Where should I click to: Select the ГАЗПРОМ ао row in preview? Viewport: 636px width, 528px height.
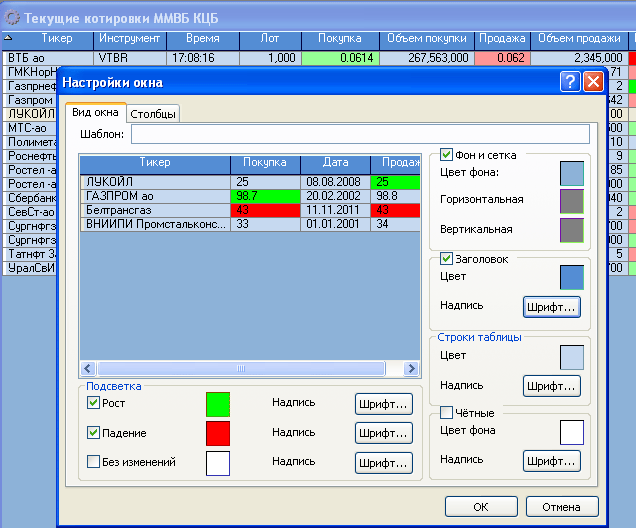point(250,196)
